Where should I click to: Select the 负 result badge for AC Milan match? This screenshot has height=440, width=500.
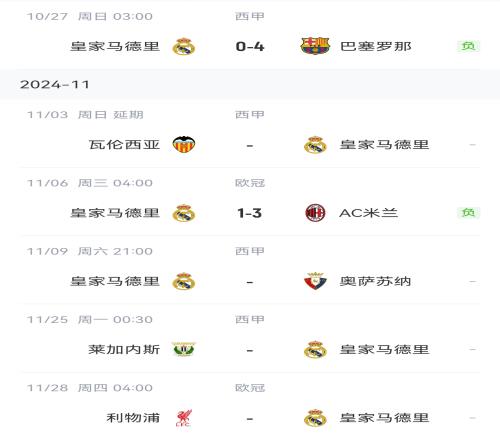(x=468, y=213)
